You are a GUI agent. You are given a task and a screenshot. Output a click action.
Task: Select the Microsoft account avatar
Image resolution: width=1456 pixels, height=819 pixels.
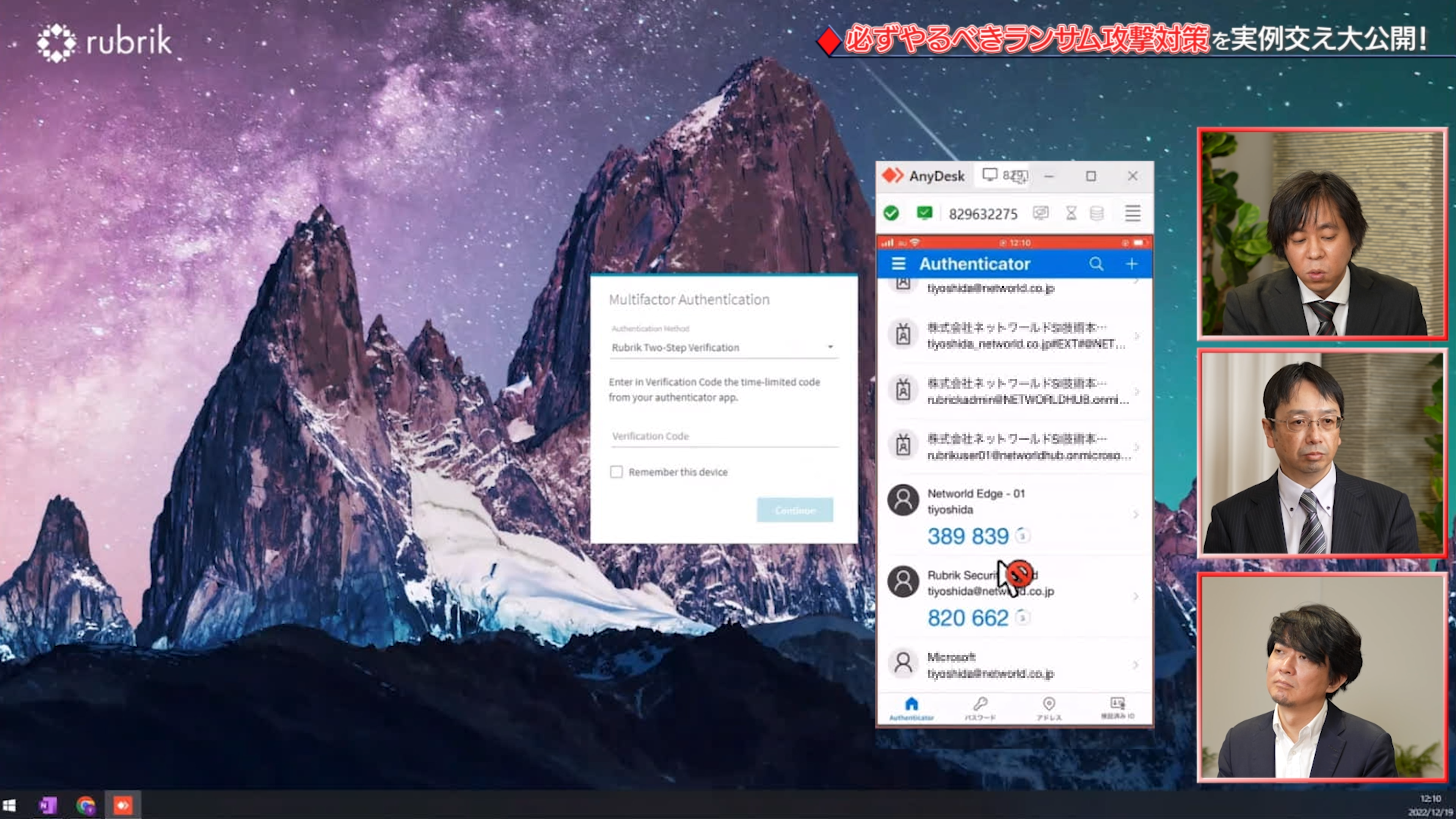coord(903,663)
